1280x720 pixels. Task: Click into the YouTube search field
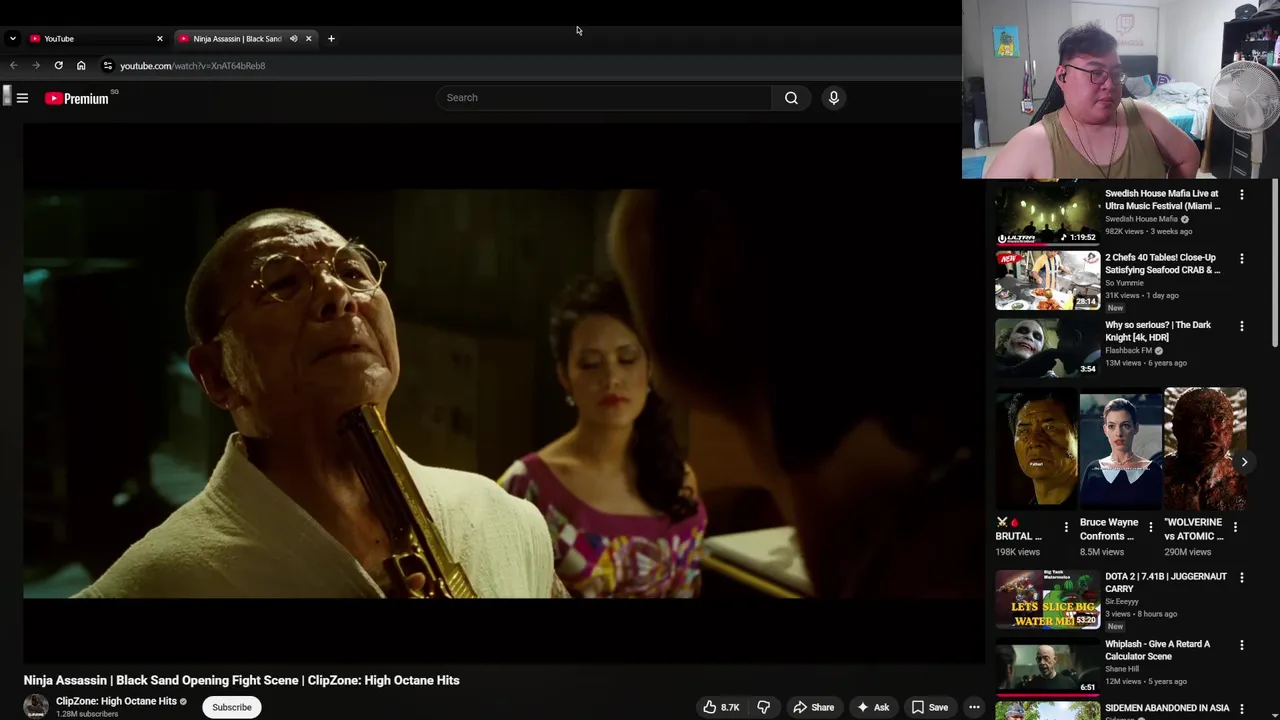pyautogui.click(x=603, y=98)
